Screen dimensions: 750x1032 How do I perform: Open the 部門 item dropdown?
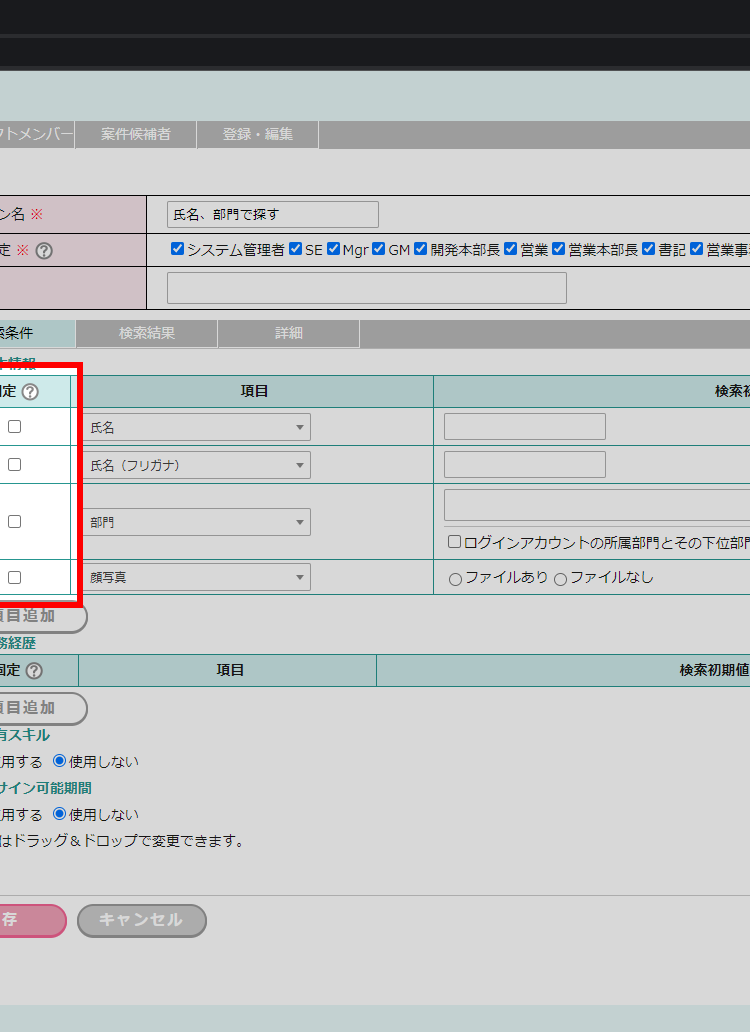pyautogui.click(x=196, y=522)
